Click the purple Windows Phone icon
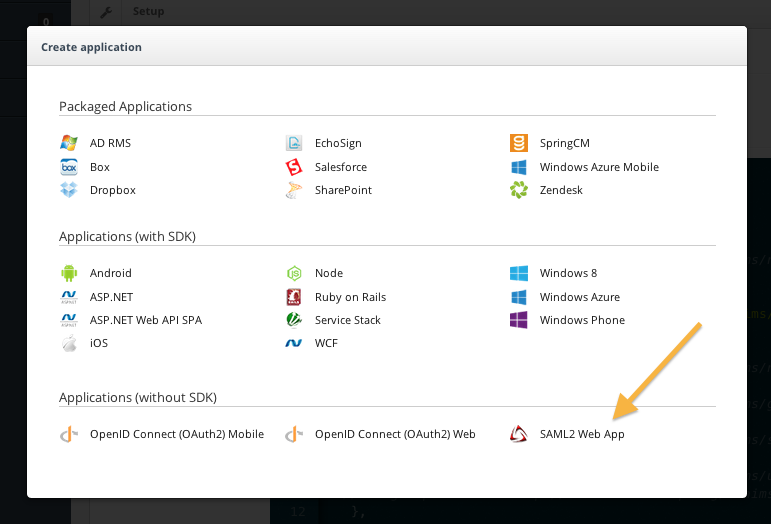Viewport: 771px width, 524px height. point(519,320)
